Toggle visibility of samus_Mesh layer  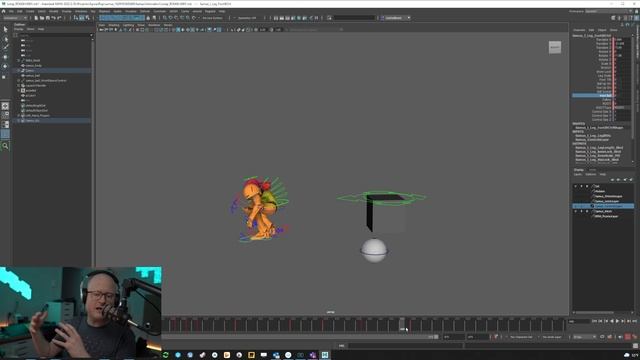pyautogui.click(x=576, y=211)
